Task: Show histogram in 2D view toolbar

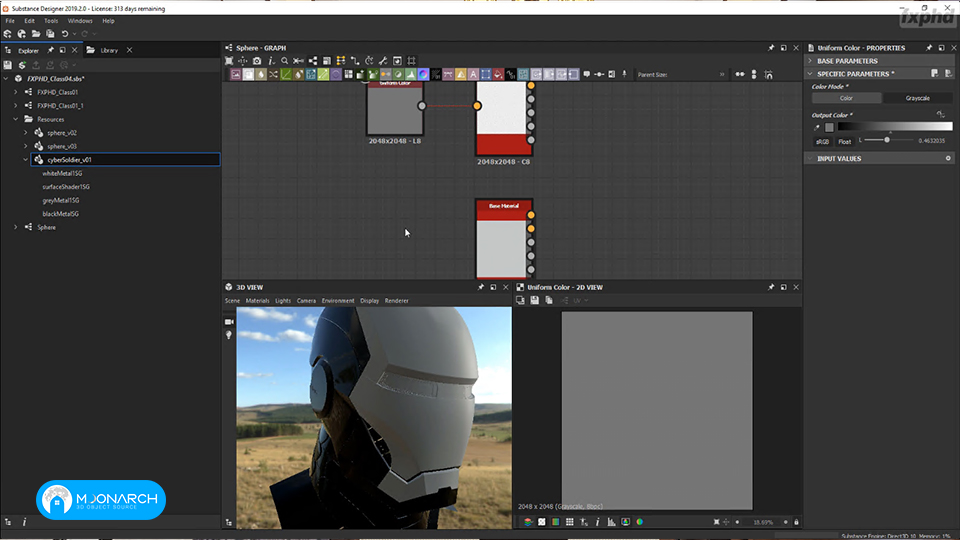Action: pos(612,522)
